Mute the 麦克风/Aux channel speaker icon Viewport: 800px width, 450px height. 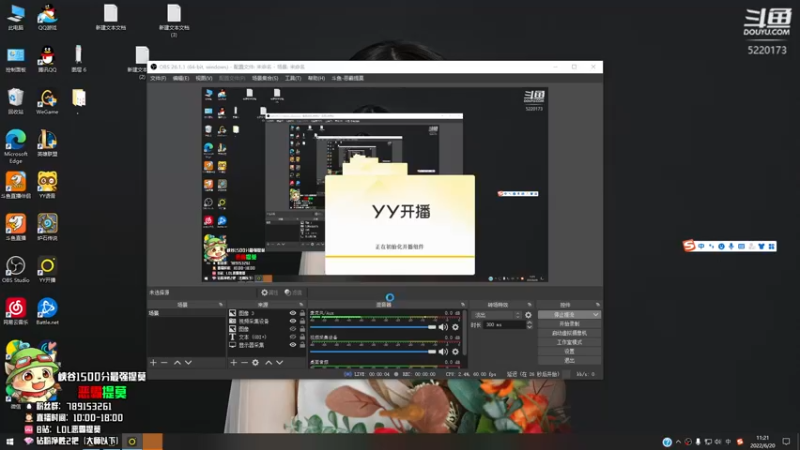443,327
